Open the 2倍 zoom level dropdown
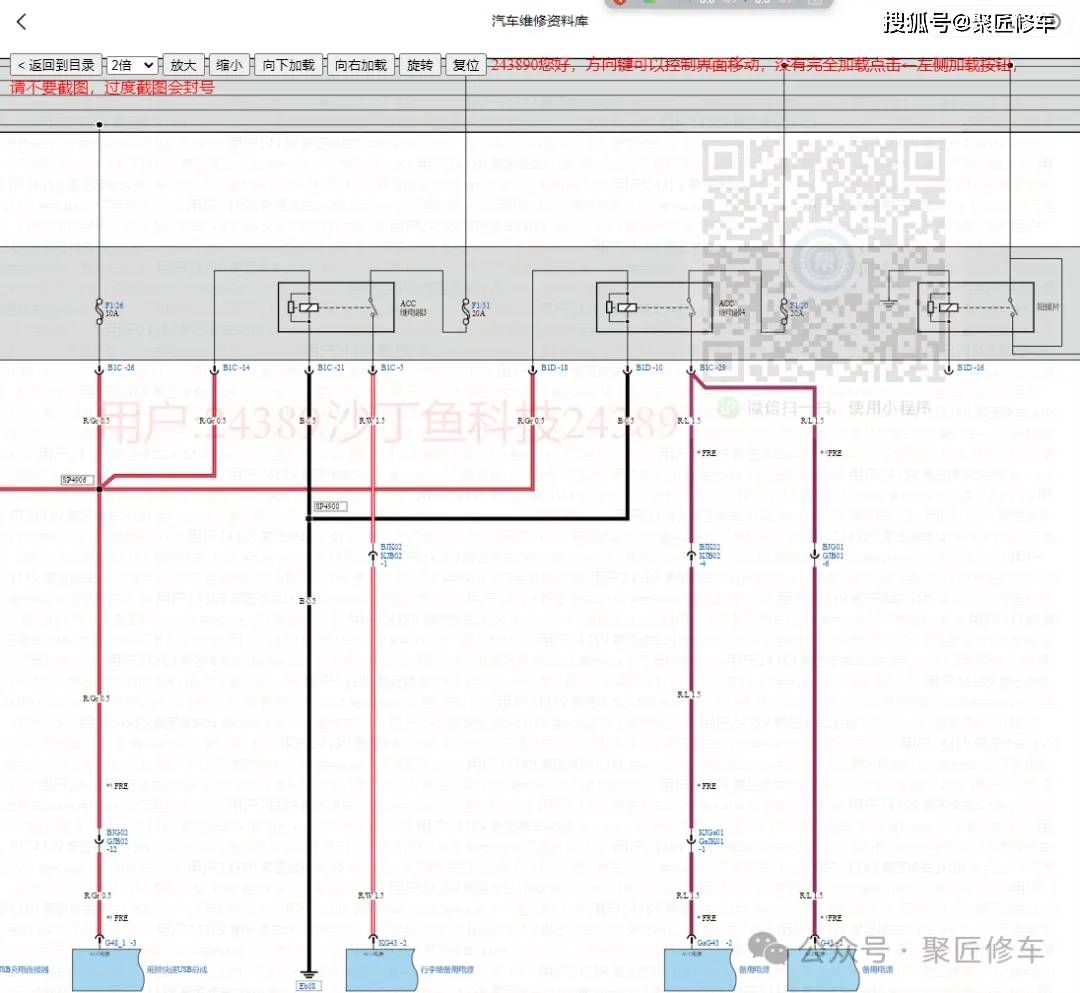The width and height of the screenshot is (1080, 993). click(x=132, y=65)
